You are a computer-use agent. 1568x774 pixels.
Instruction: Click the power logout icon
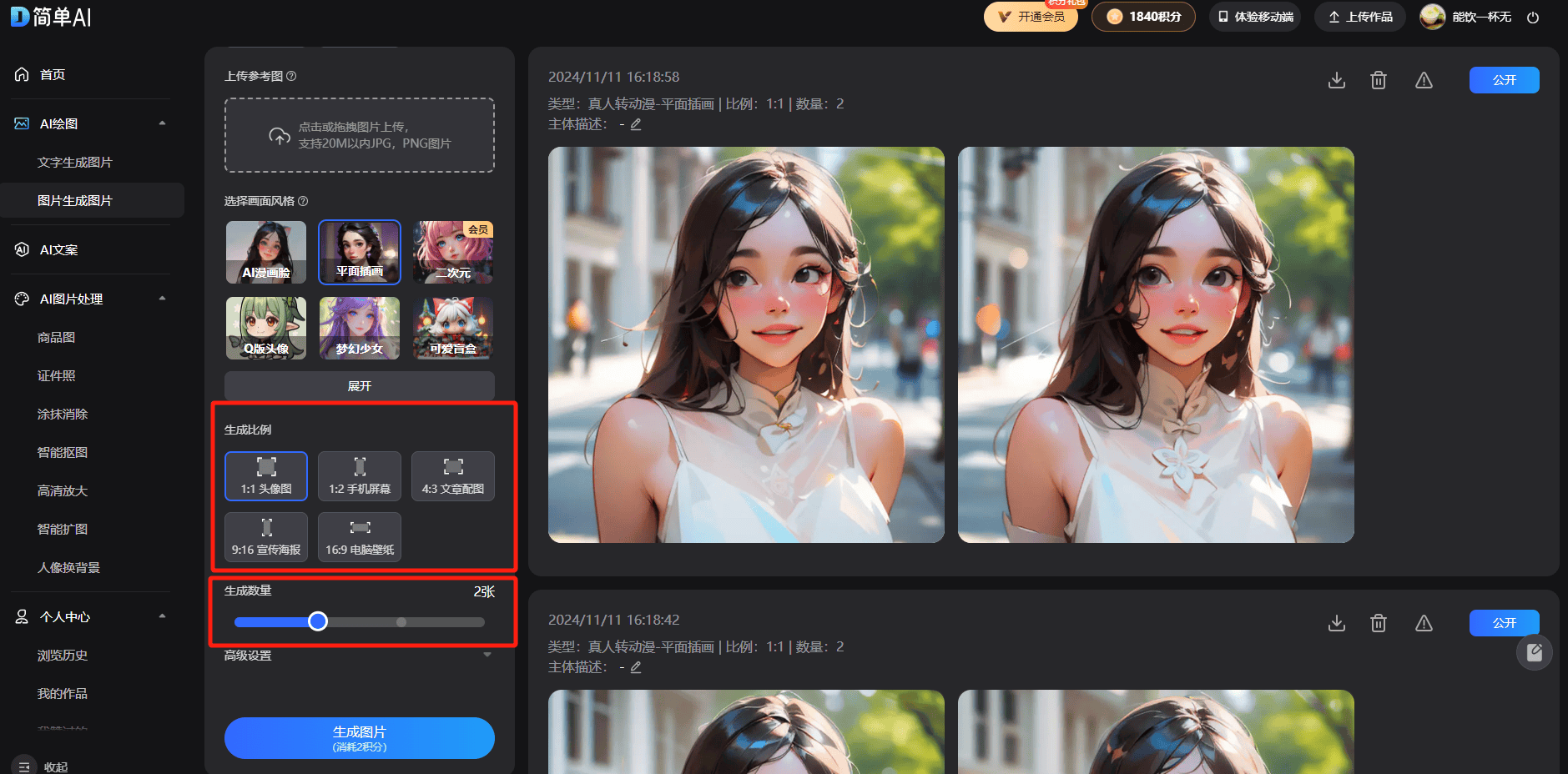1533,18
